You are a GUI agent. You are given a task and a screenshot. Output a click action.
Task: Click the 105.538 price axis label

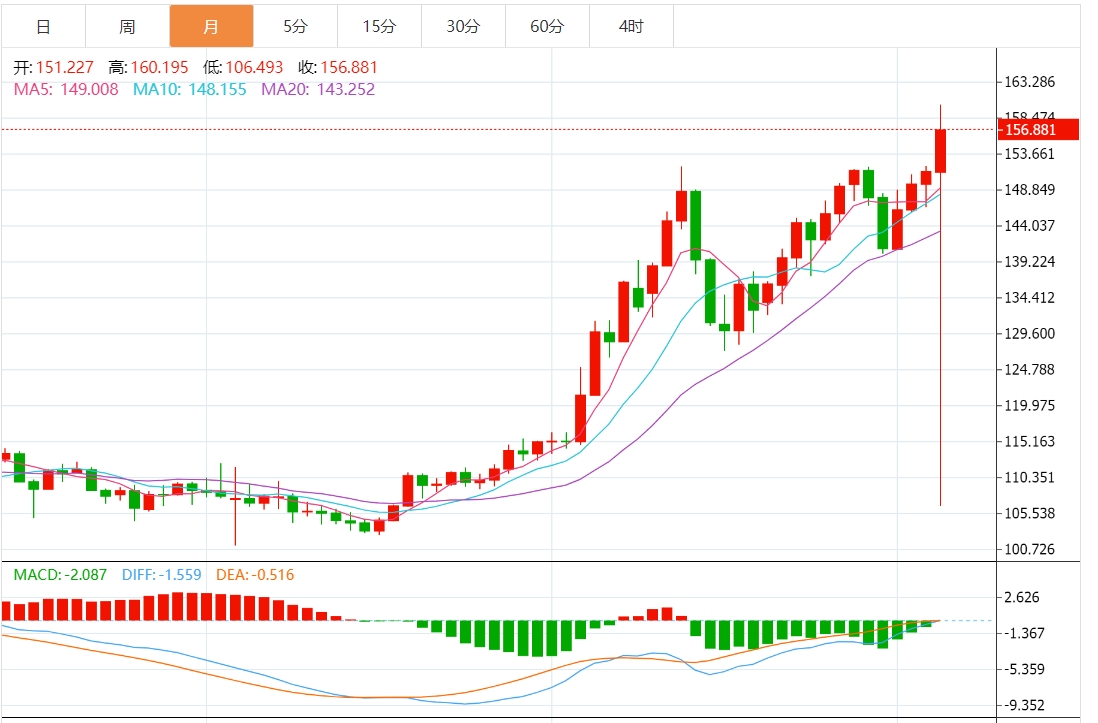coord(1029,514)
